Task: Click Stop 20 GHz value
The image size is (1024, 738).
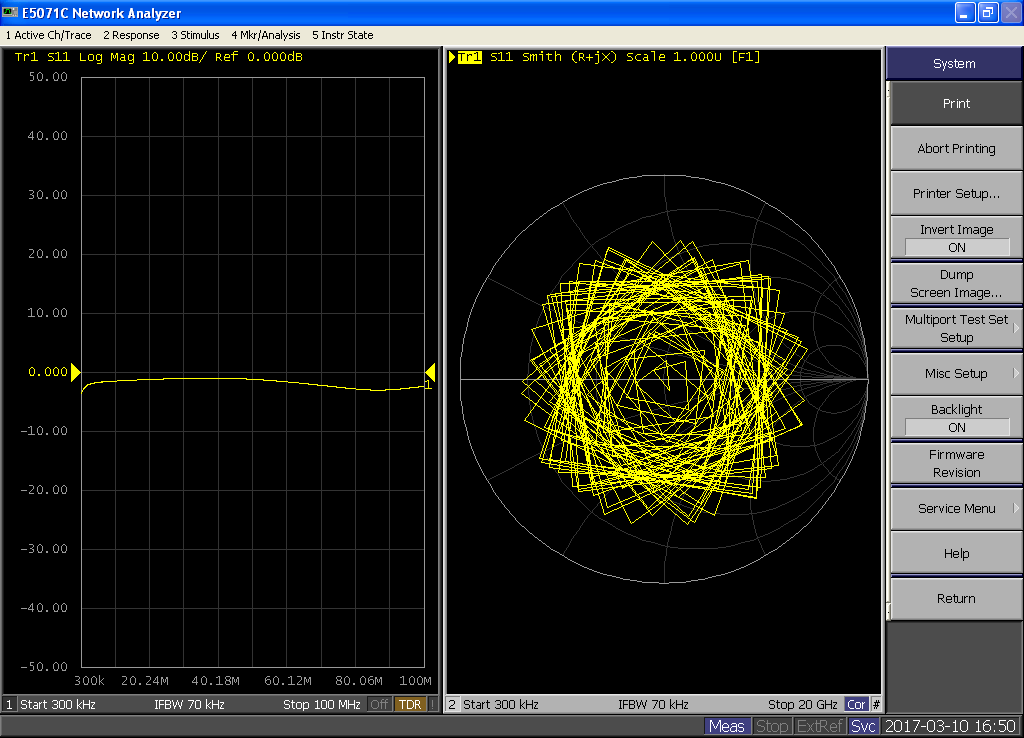Action: pyautogui.click(x=803, y=705)
